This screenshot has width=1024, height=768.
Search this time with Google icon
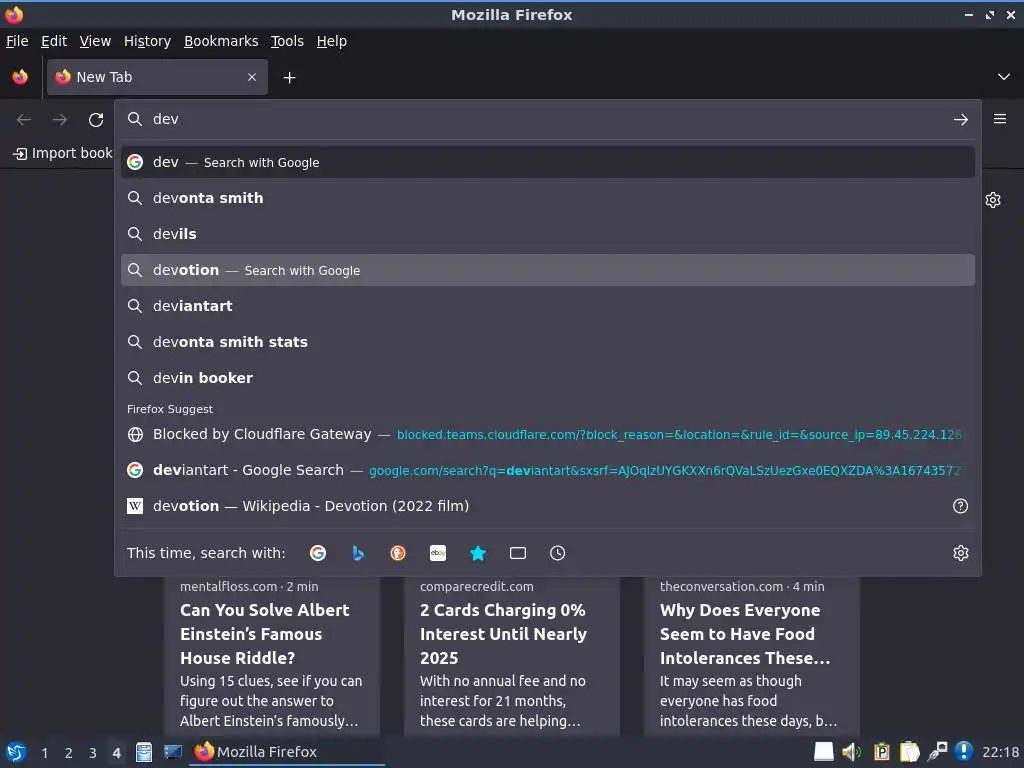coord(318,553)
